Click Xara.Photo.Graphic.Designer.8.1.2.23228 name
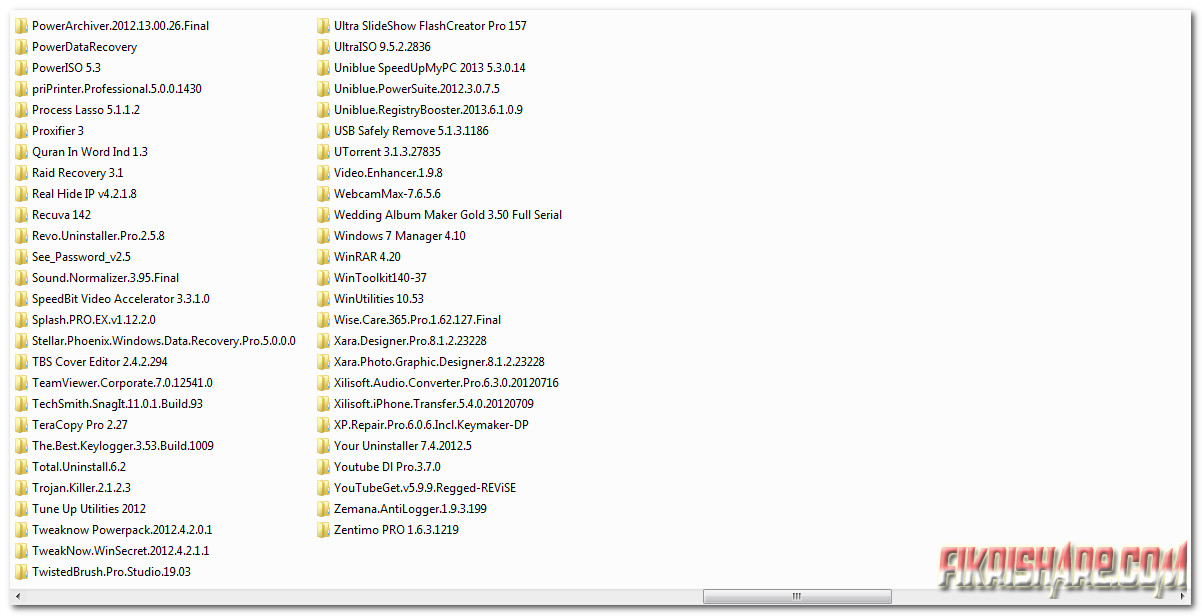 click(439, 362)
